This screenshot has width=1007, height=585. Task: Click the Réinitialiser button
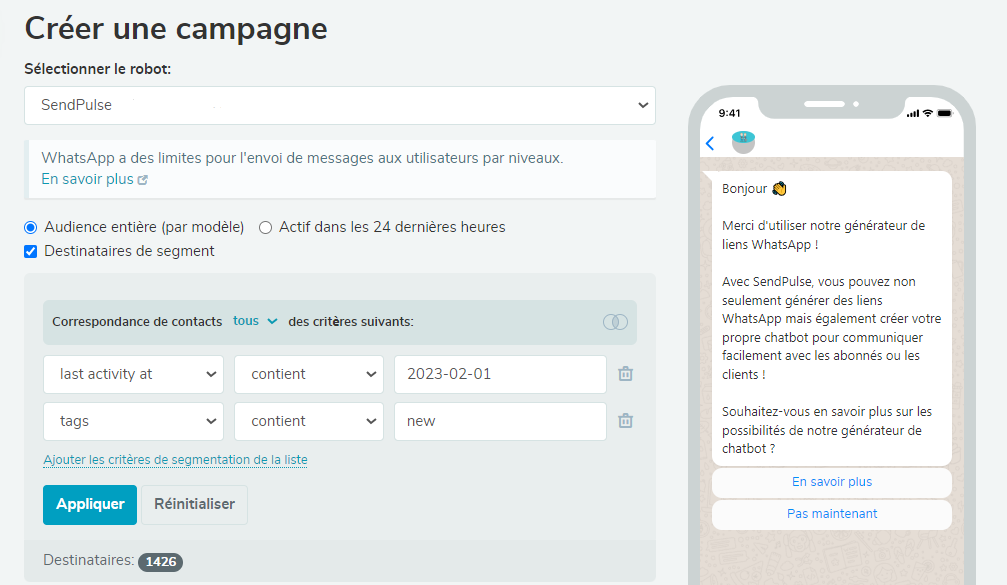[194, 504]
